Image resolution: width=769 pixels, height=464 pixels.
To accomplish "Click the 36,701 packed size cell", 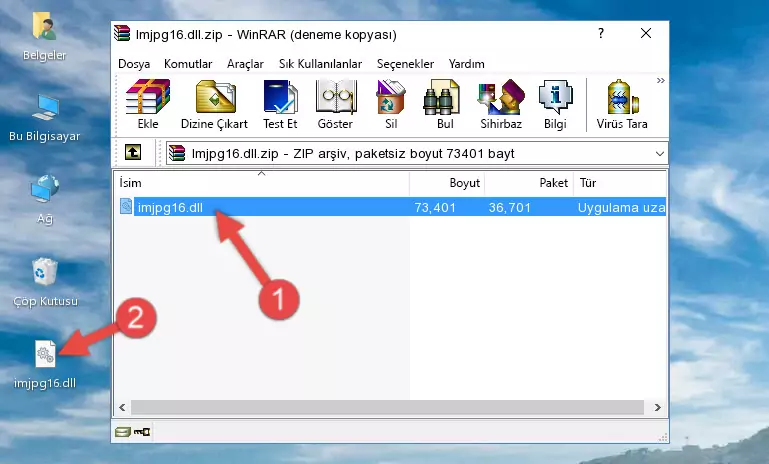I will (x=510, y=207).
